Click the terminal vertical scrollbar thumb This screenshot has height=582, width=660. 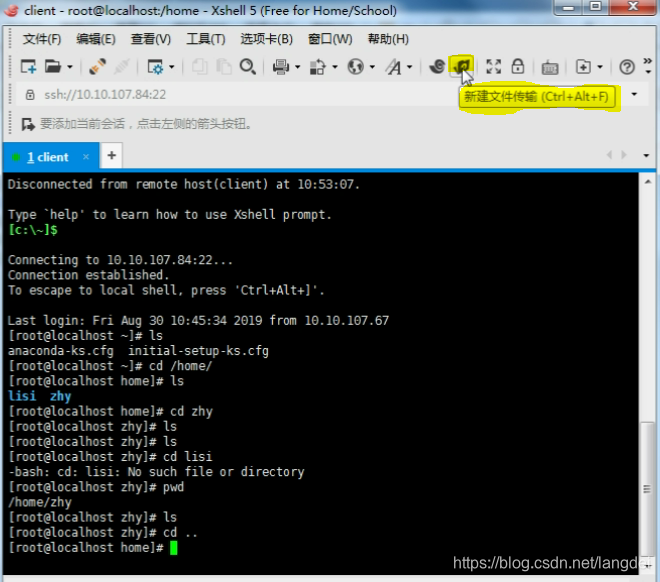(x=647, y=490)
